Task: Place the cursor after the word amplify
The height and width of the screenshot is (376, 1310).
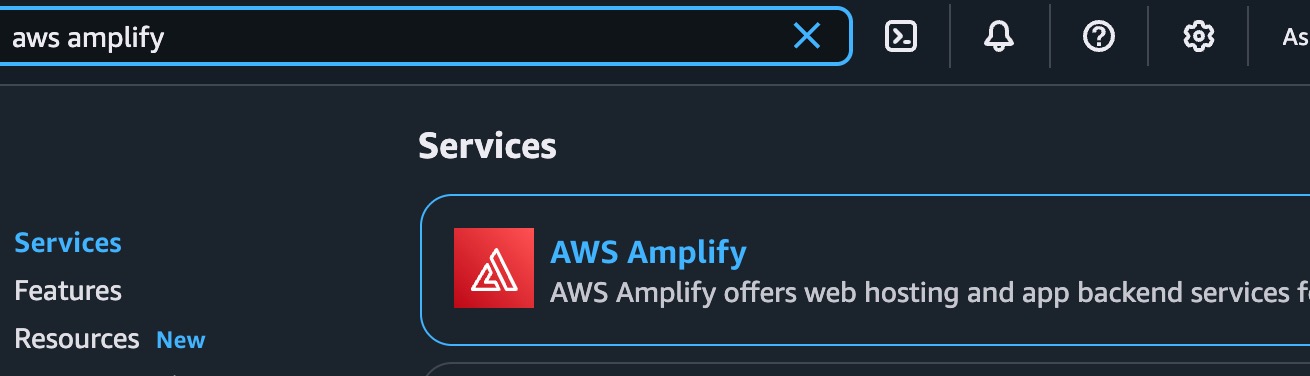Action: [x=166, y=38]
